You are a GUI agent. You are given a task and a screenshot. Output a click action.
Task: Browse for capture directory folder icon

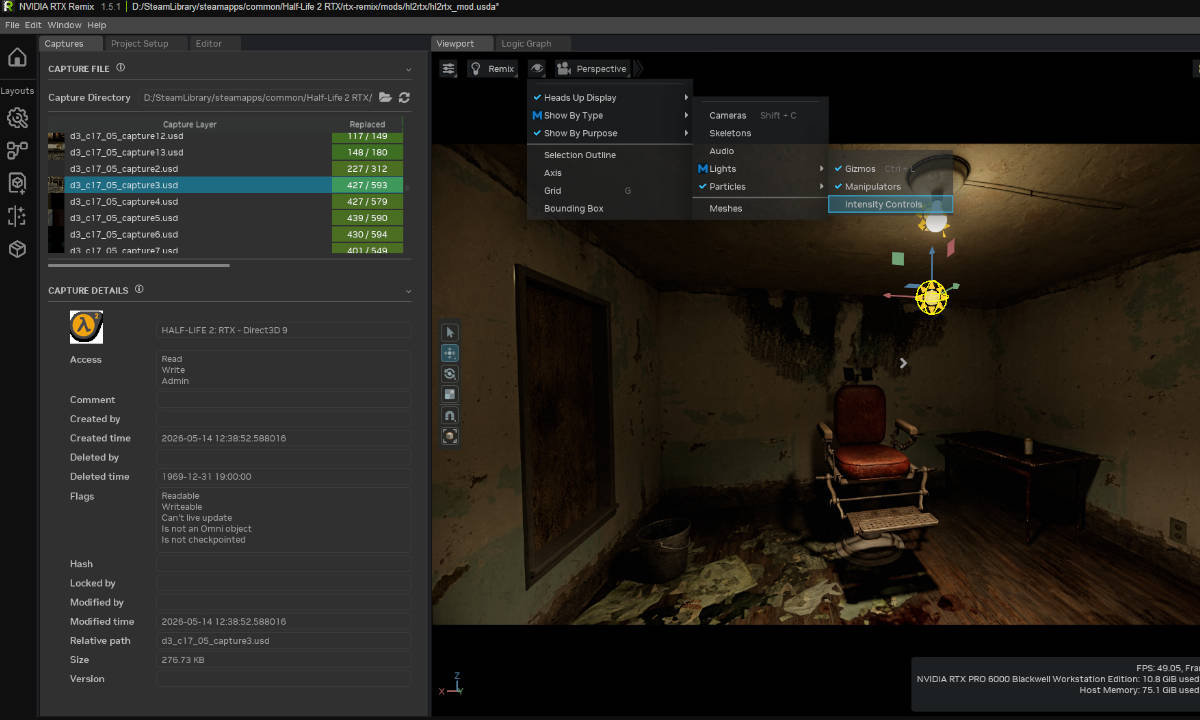(385, 97)
